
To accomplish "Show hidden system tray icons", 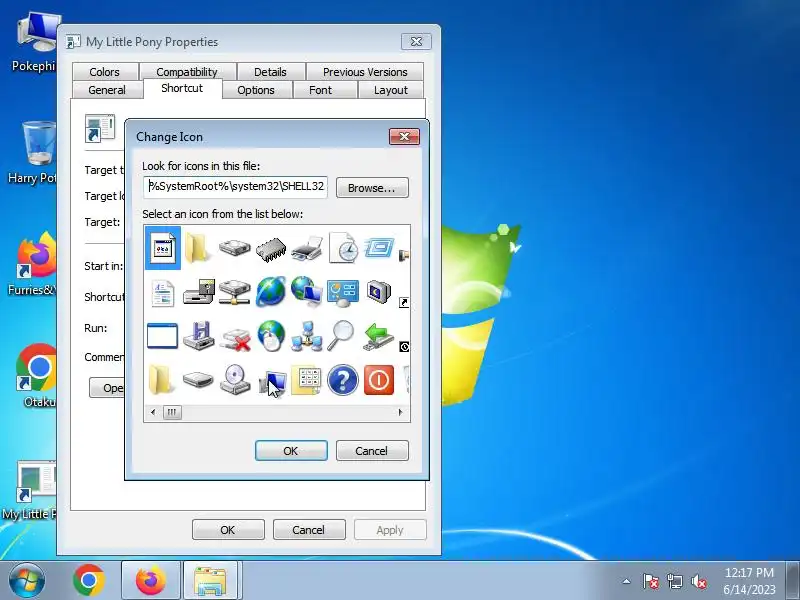I will coord(627,581).
